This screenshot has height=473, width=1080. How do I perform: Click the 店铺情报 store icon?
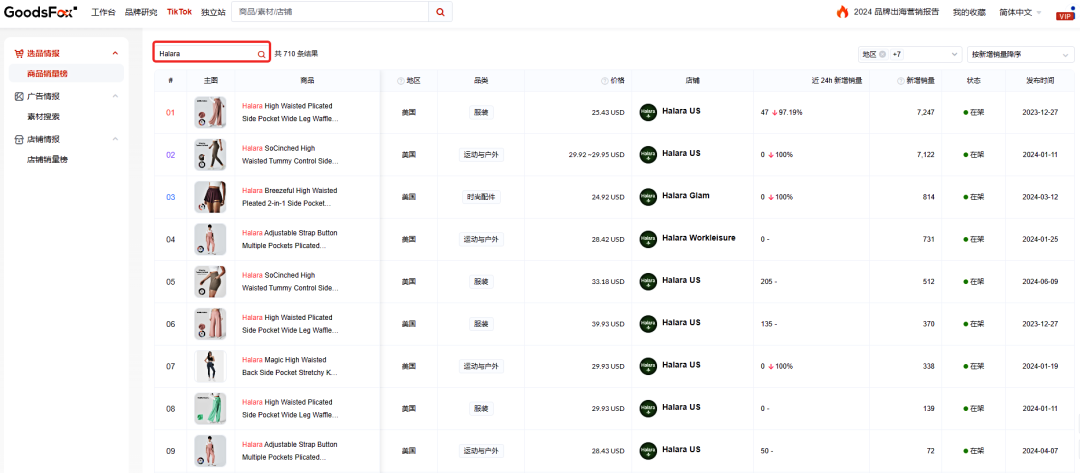pos(19,139)
